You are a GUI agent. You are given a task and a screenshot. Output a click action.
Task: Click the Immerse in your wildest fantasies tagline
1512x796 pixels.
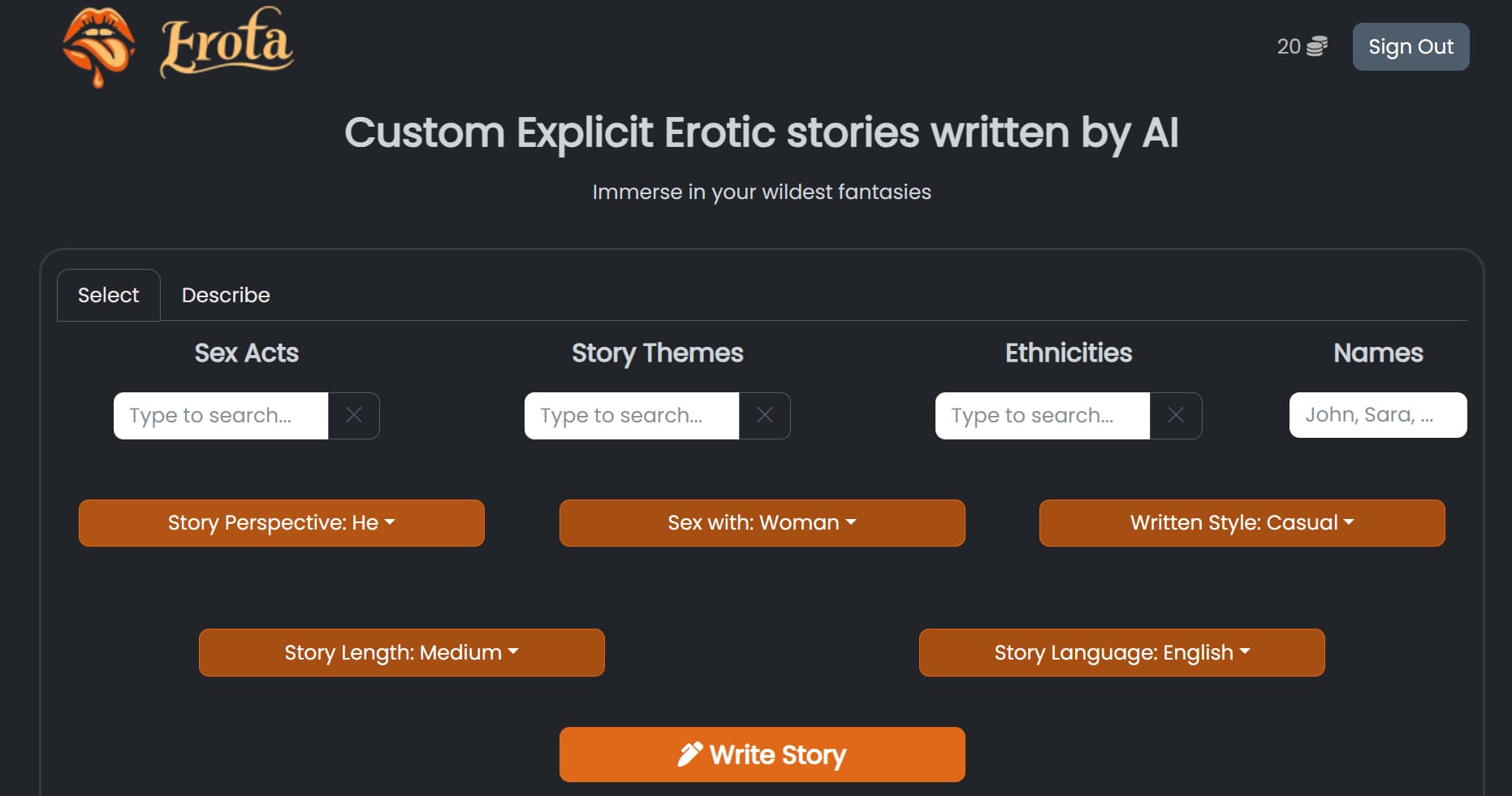[762, 193]
